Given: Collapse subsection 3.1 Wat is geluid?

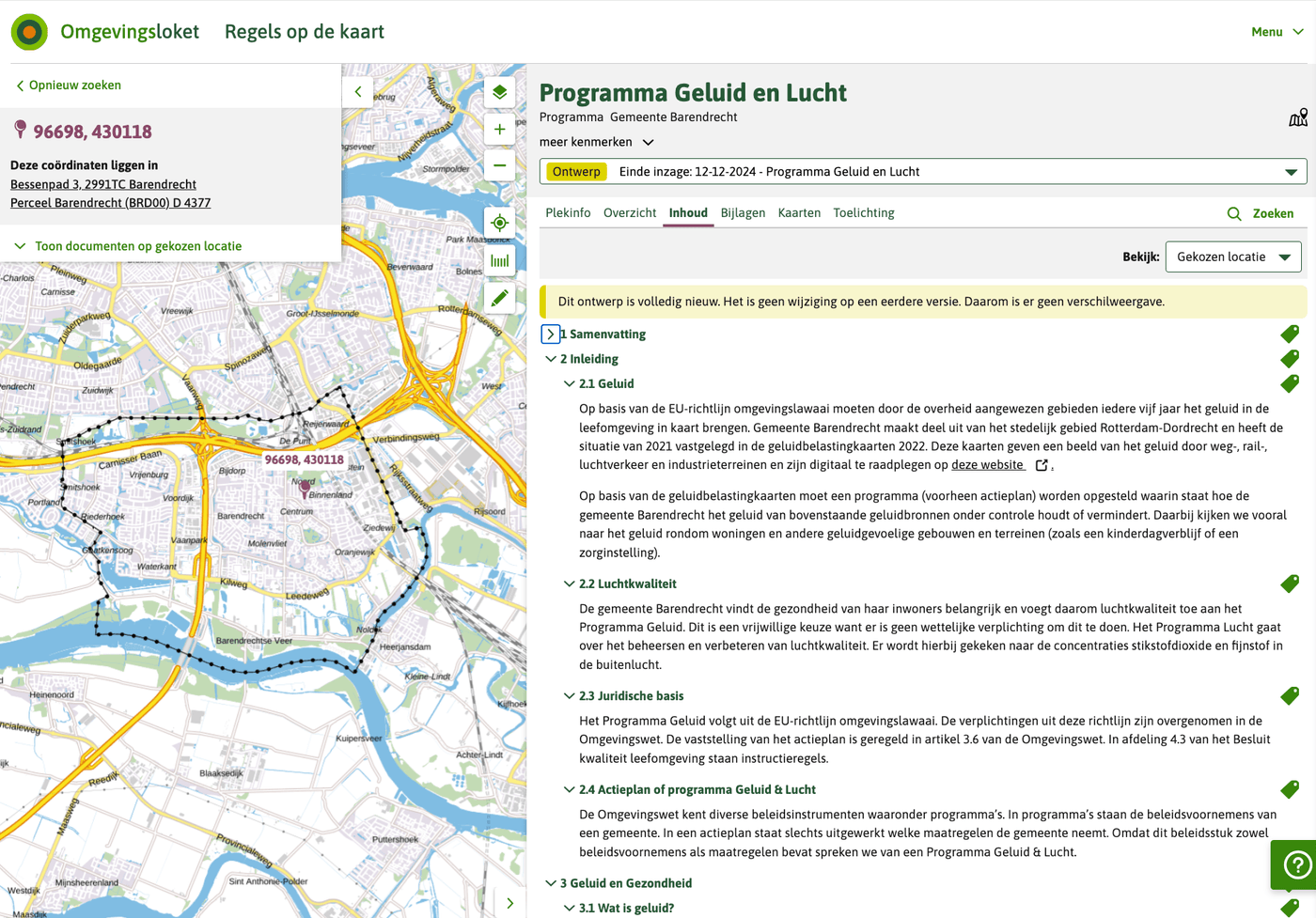Looking at the screenshot, I should [x=569, y=908].
